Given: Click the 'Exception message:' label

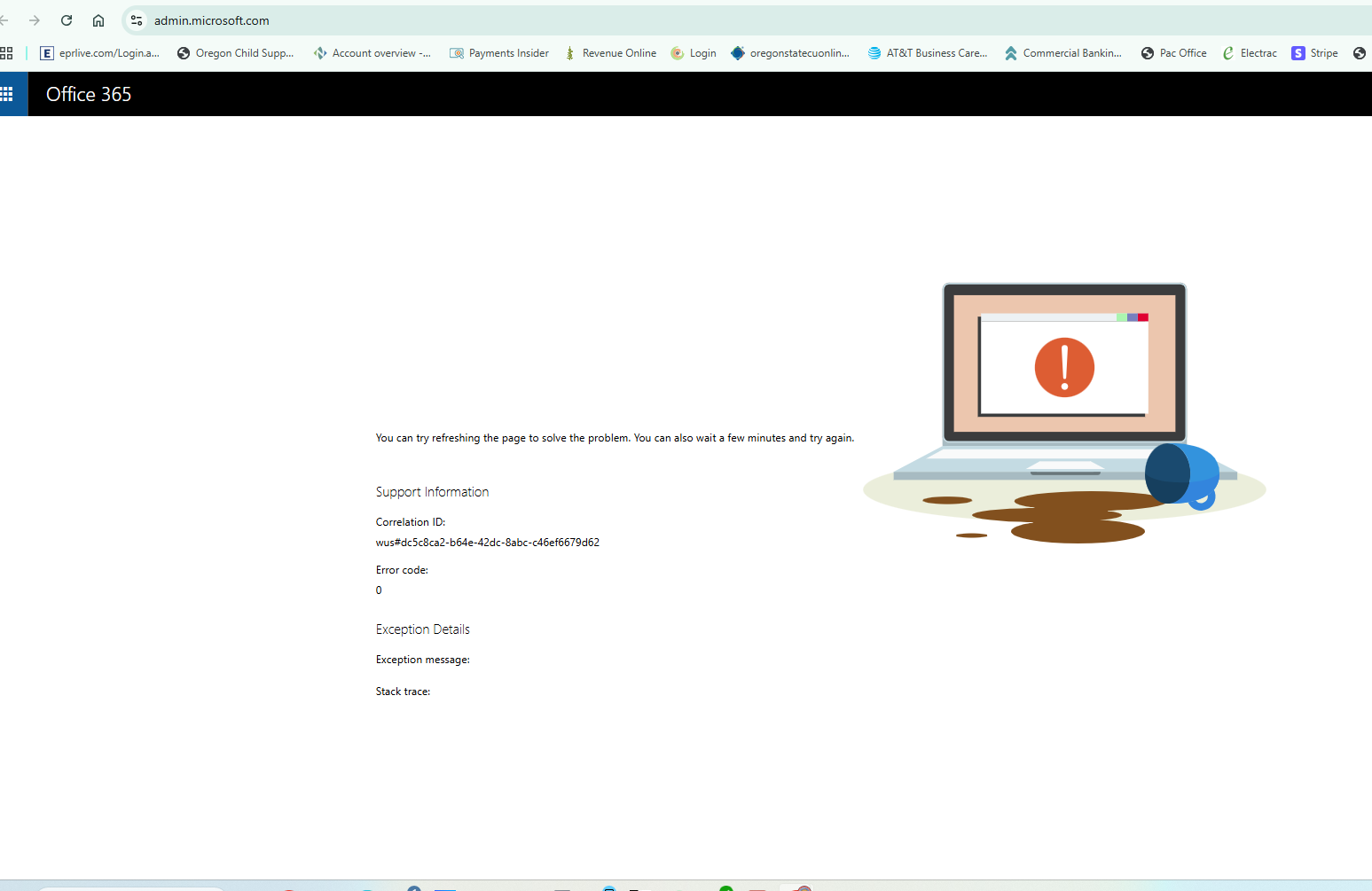Looking at the screenshot, I should [422, 660].
